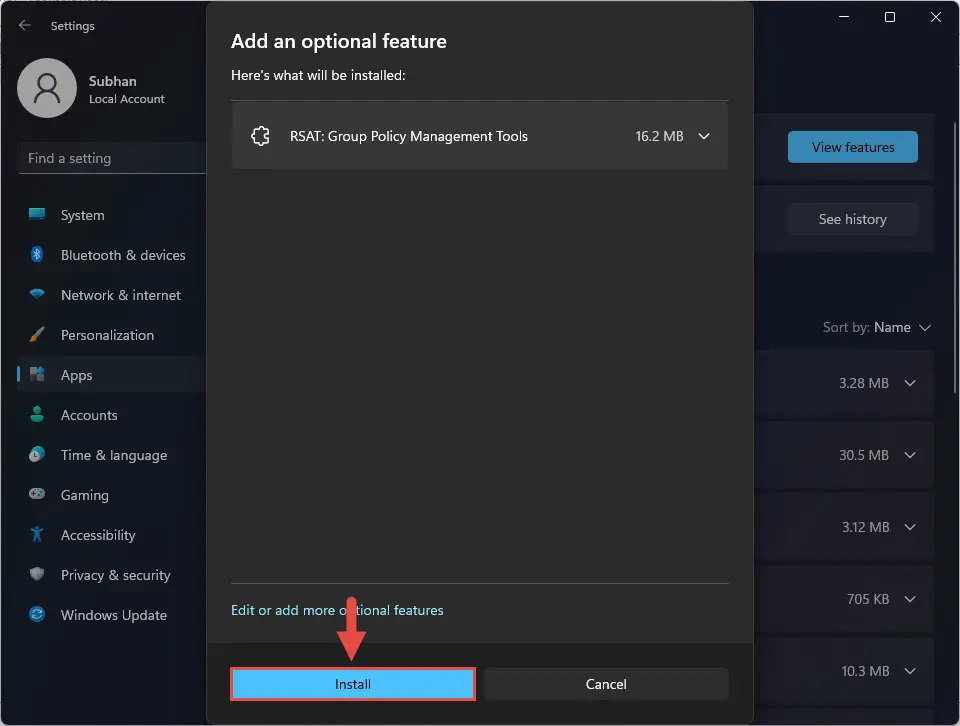This screenshot has height=726, width=960.
Task: Expand the 705 KB feature row
Action: [910, 599]
